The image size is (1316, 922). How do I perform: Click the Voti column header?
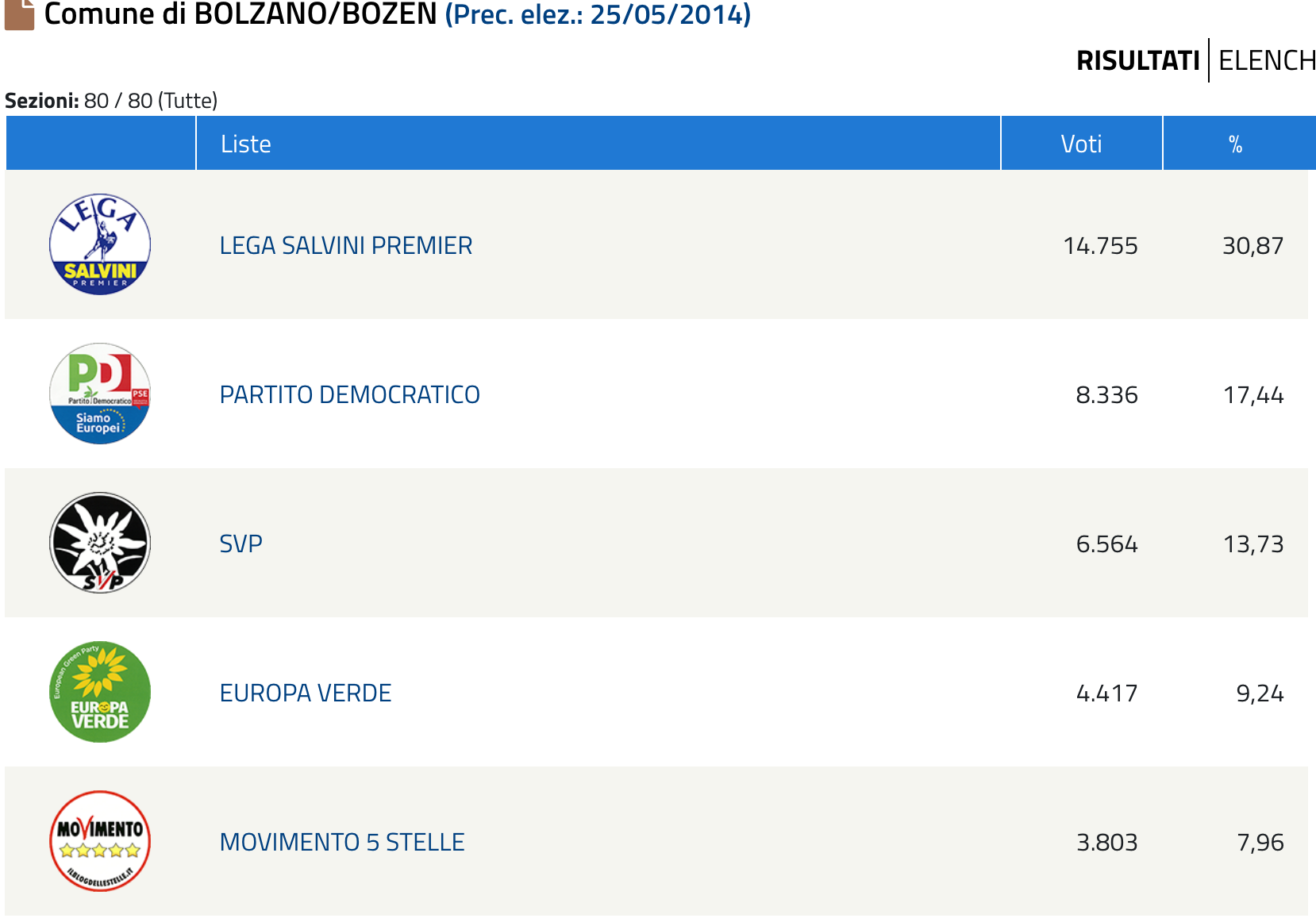1081,144
